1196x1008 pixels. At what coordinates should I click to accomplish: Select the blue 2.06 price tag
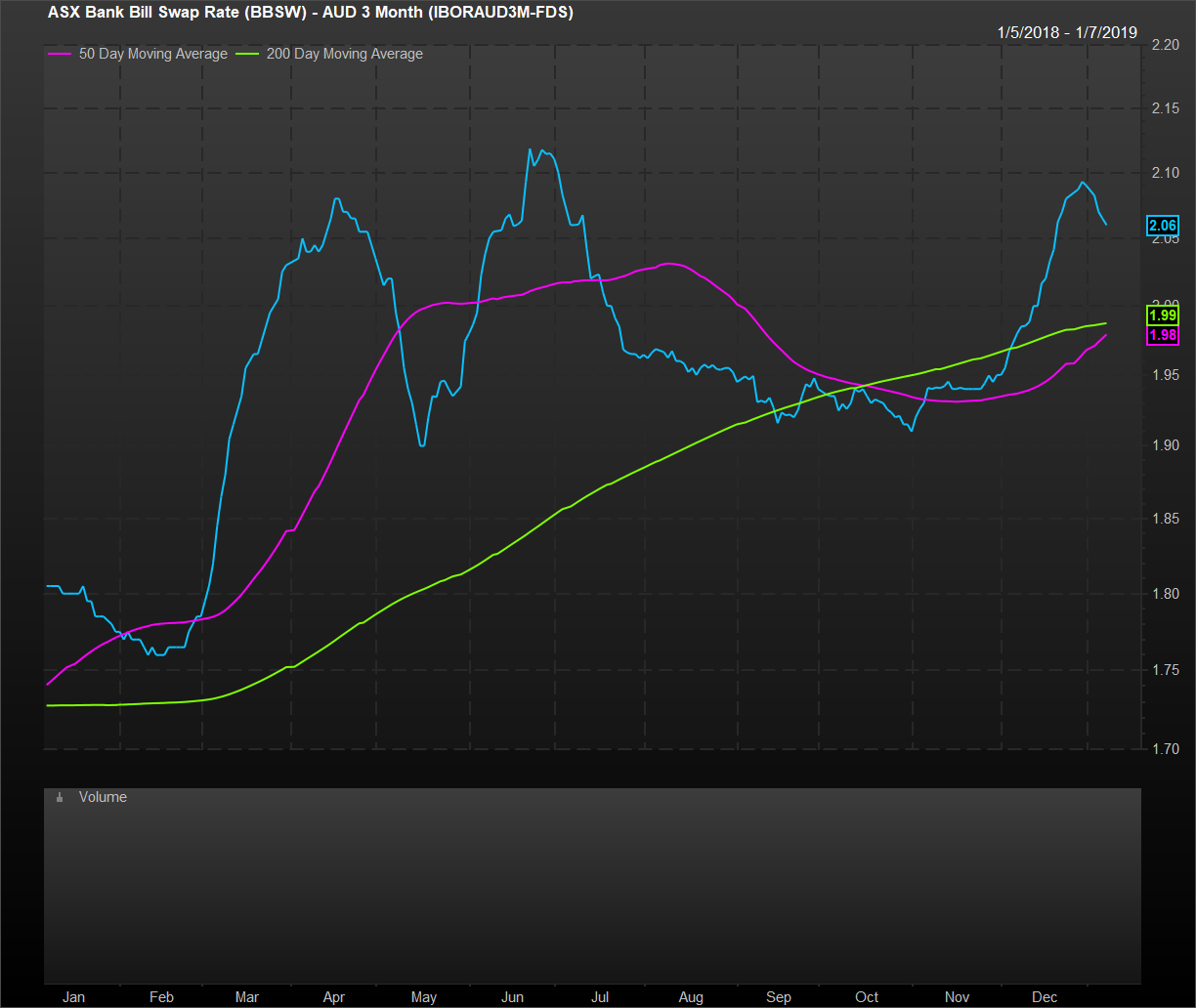point(1163,226)
